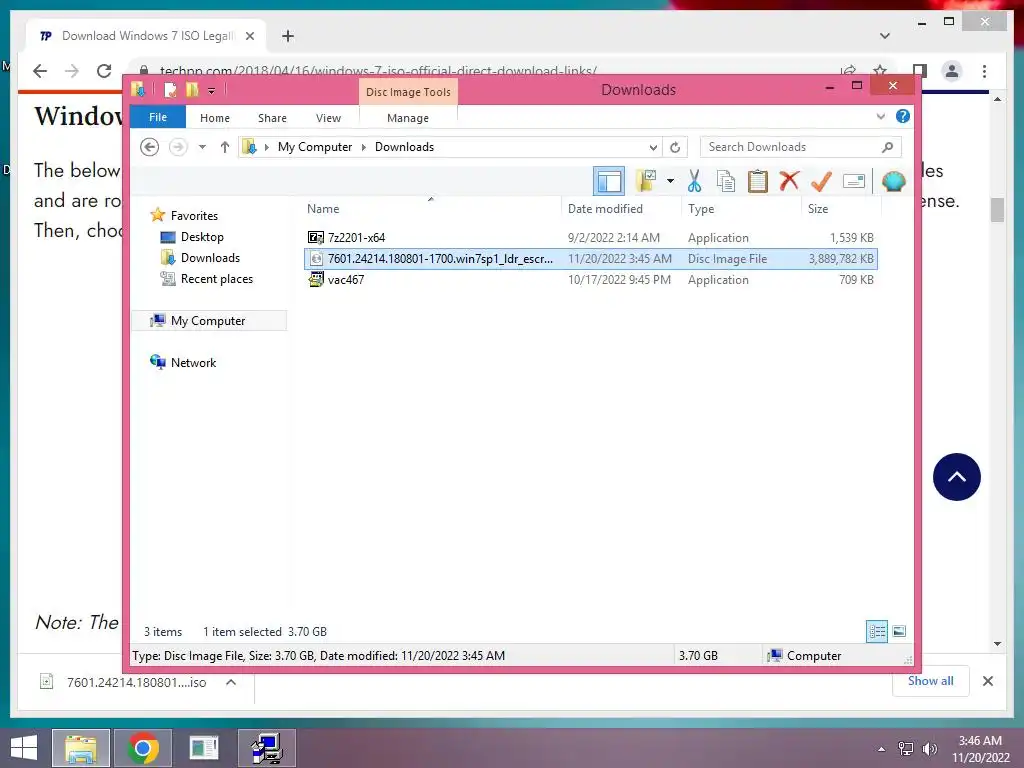This screenshot has width=1024, height=768.
Task: Expand the quick access toolbar customize arrow
Action: pos(212,91)
